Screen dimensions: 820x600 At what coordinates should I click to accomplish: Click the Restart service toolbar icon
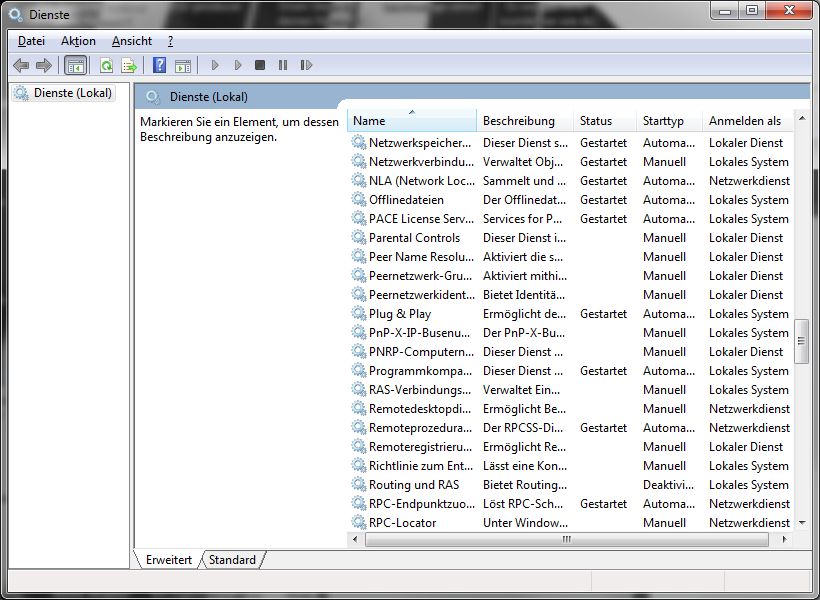coord(306,65)
